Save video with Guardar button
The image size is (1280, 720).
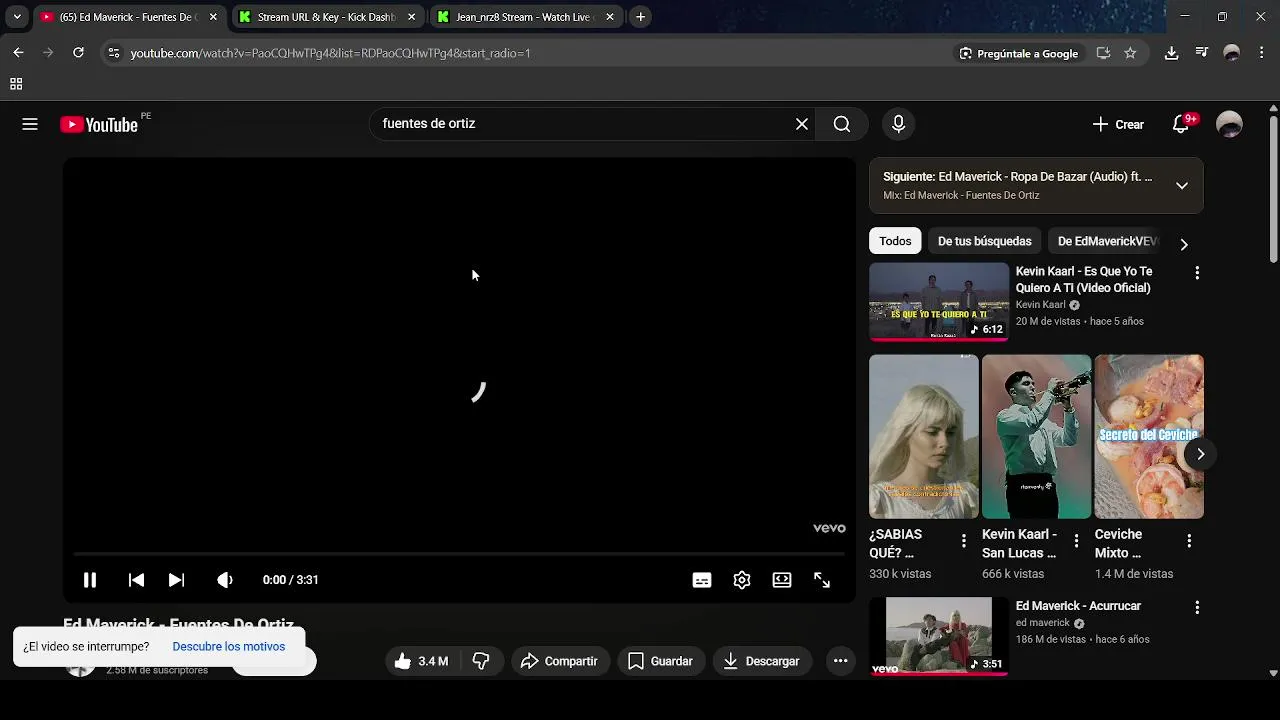click(660, 661)
